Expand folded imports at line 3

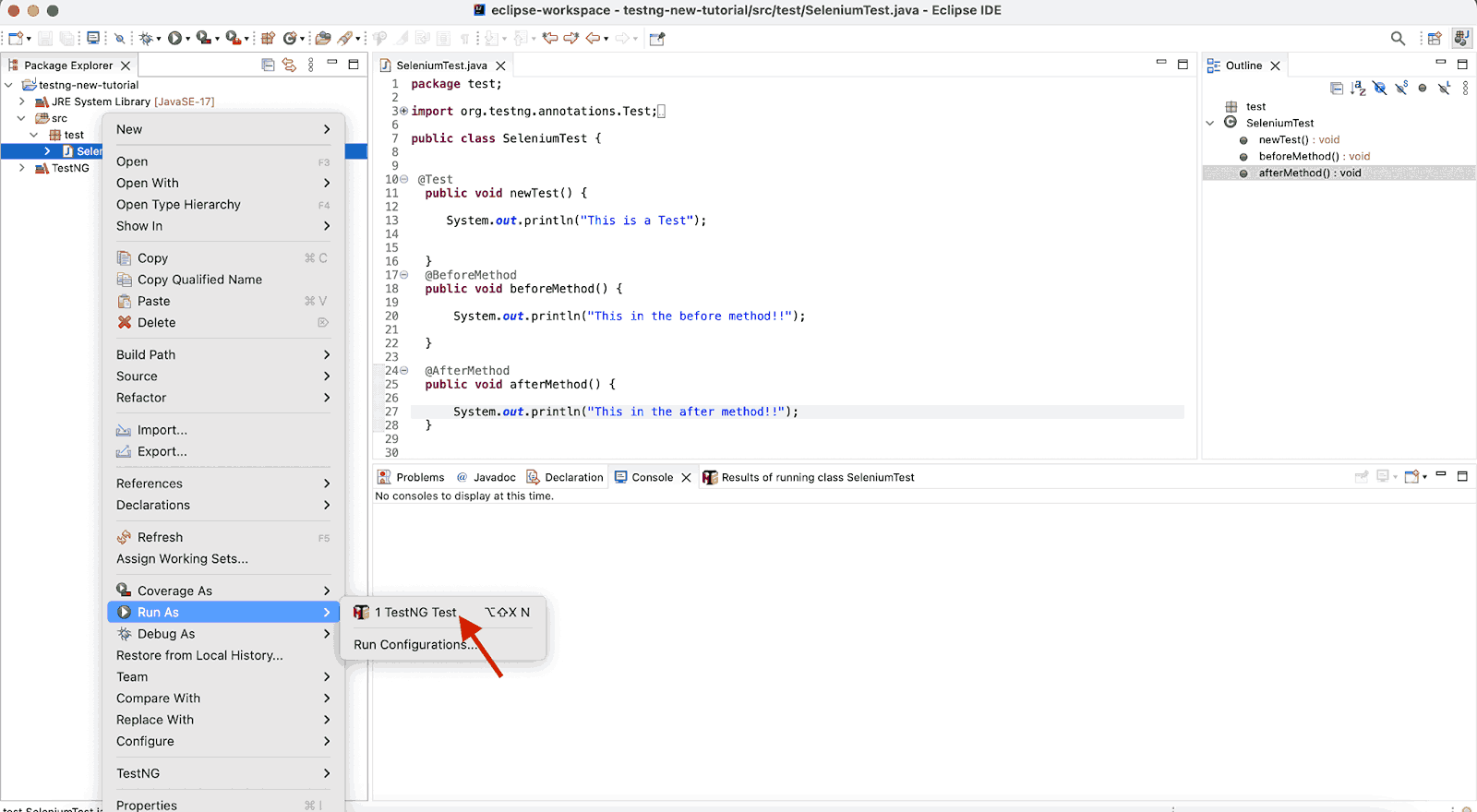(x=404, y=111)
